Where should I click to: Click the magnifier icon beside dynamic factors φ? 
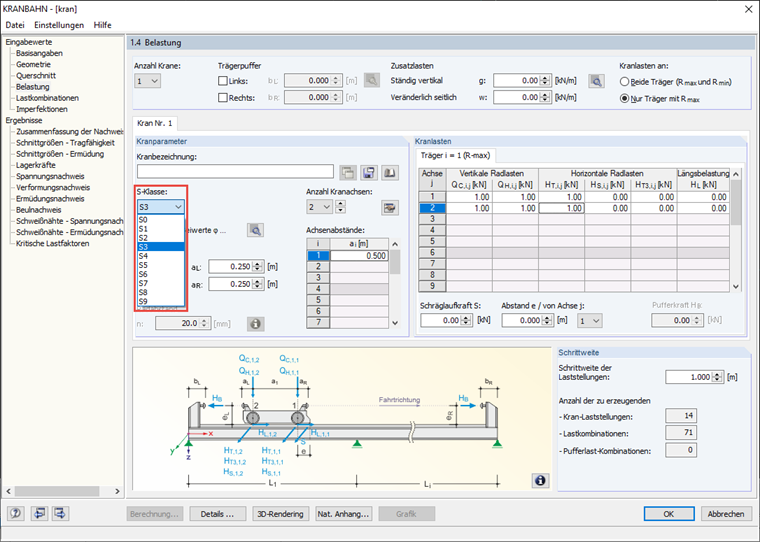coord(255,230)
